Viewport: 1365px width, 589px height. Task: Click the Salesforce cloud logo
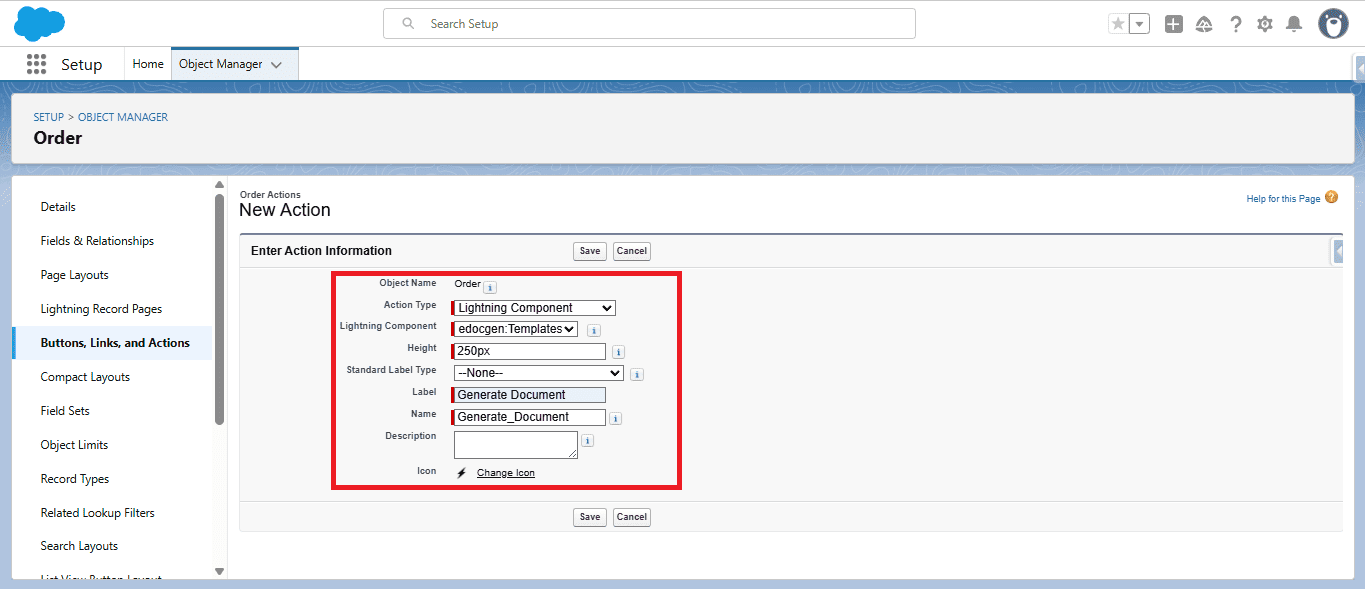pyautogui.click(x=40, y=23)
